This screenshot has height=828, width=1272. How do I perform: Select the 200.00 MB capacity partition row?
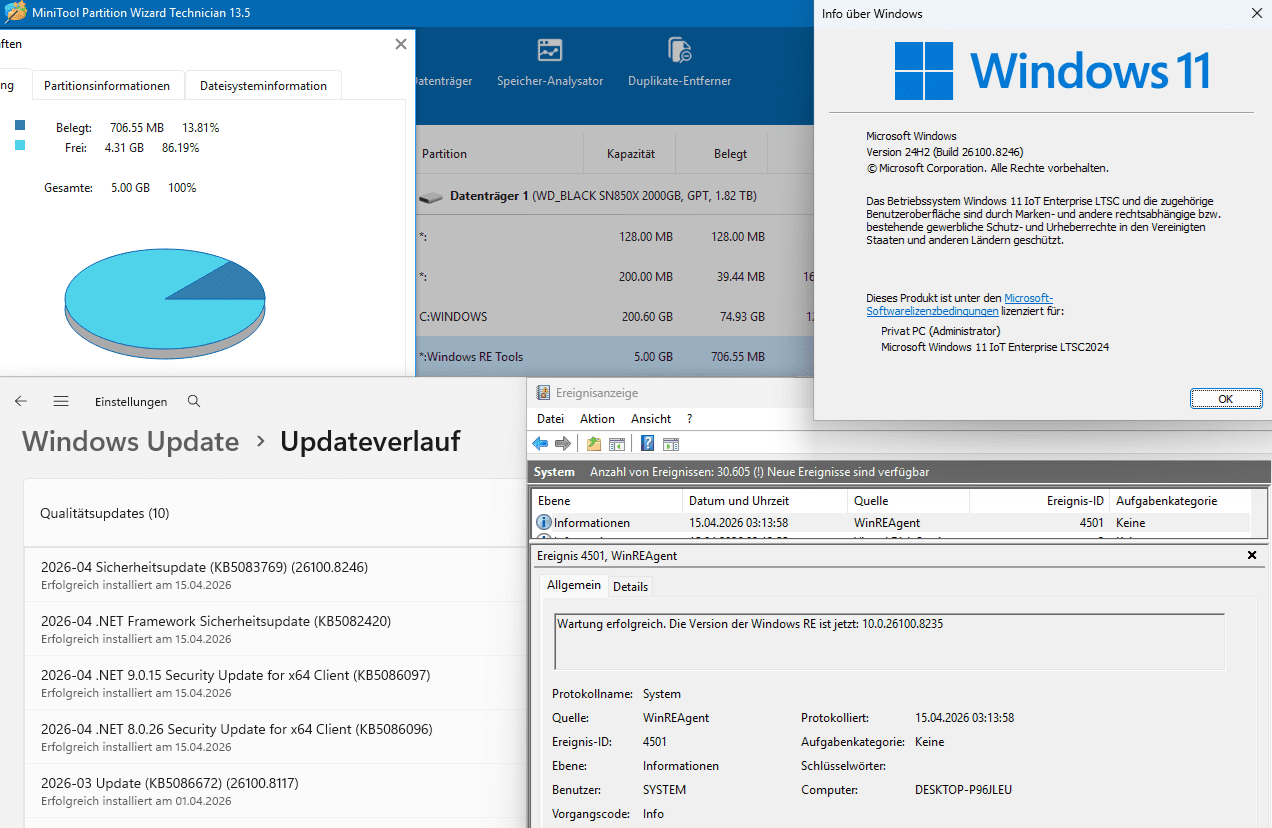click(615, 276)
